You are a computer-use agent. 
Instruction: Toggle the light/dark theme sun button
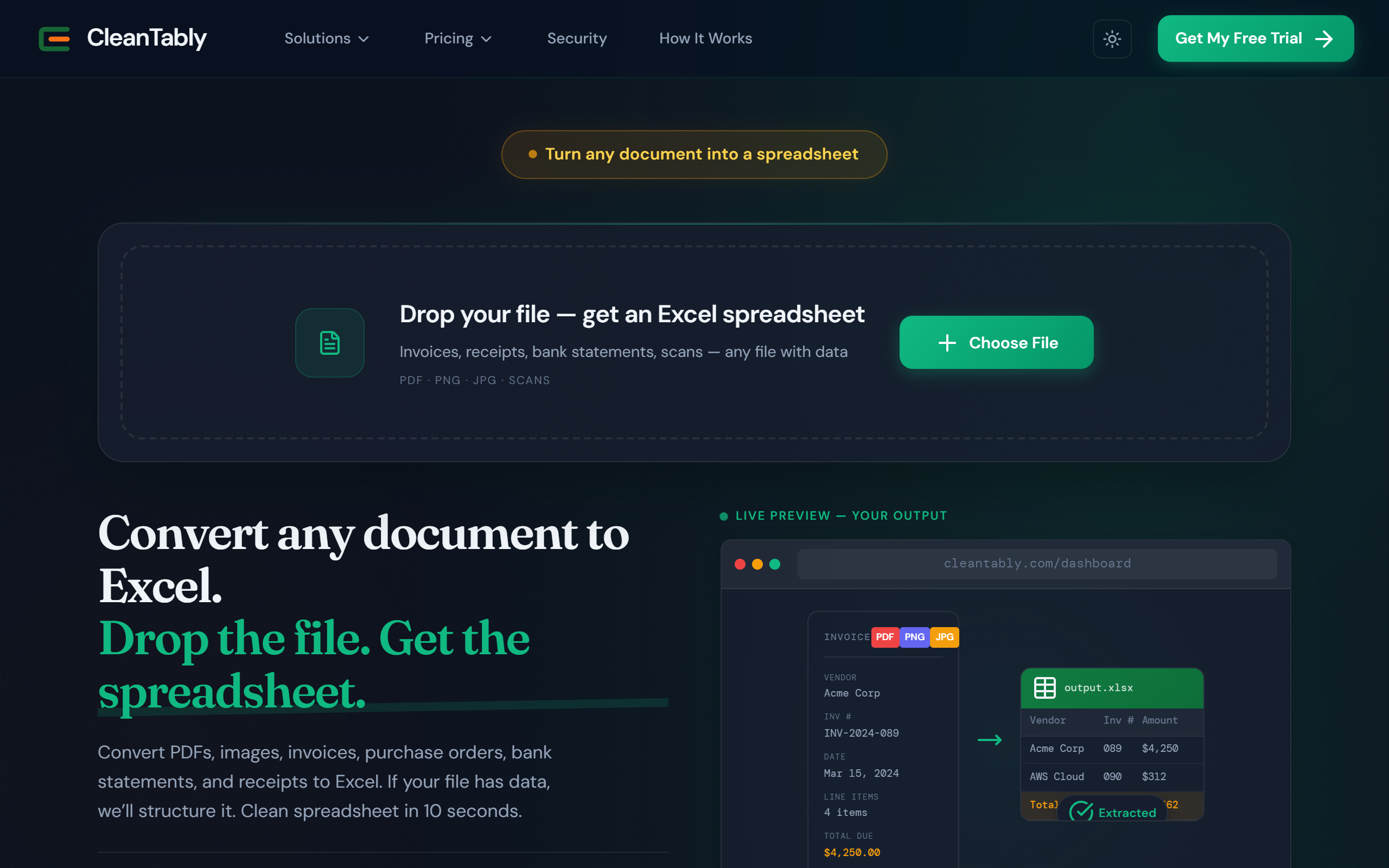(1112, 39)
